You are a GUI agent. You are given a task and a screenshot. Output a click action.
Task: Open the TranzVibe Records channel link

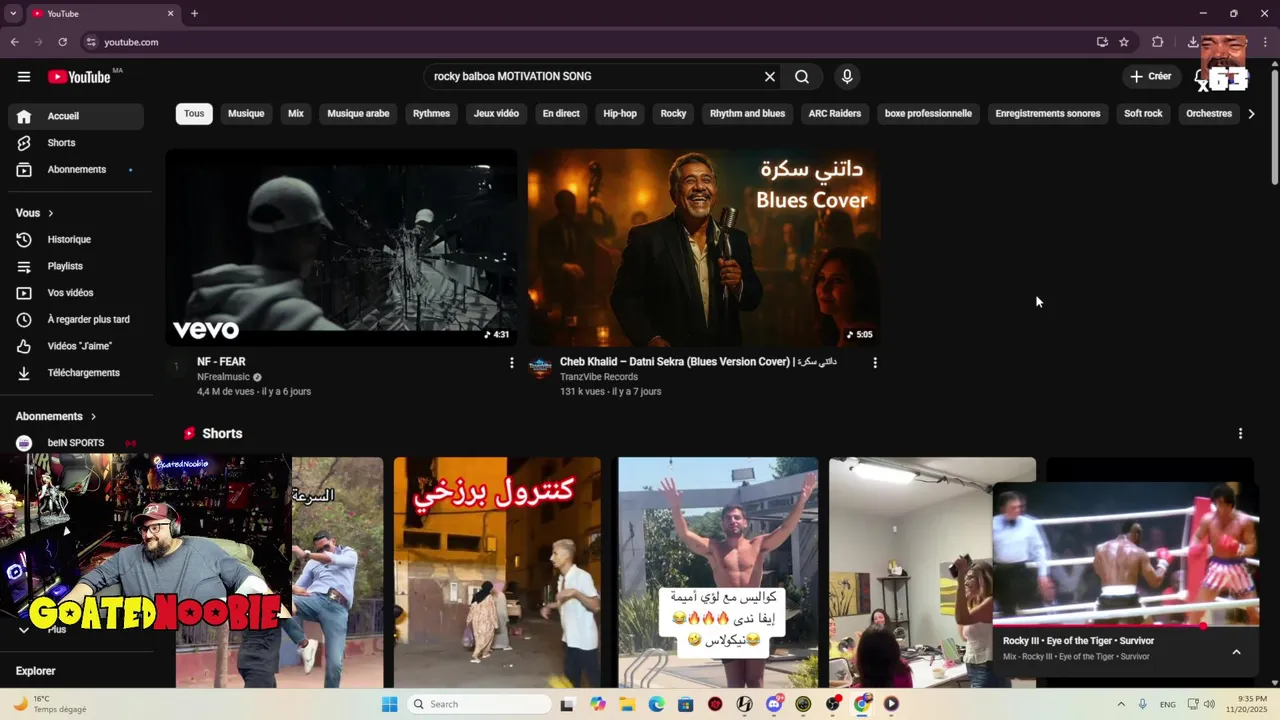[599, 377]
